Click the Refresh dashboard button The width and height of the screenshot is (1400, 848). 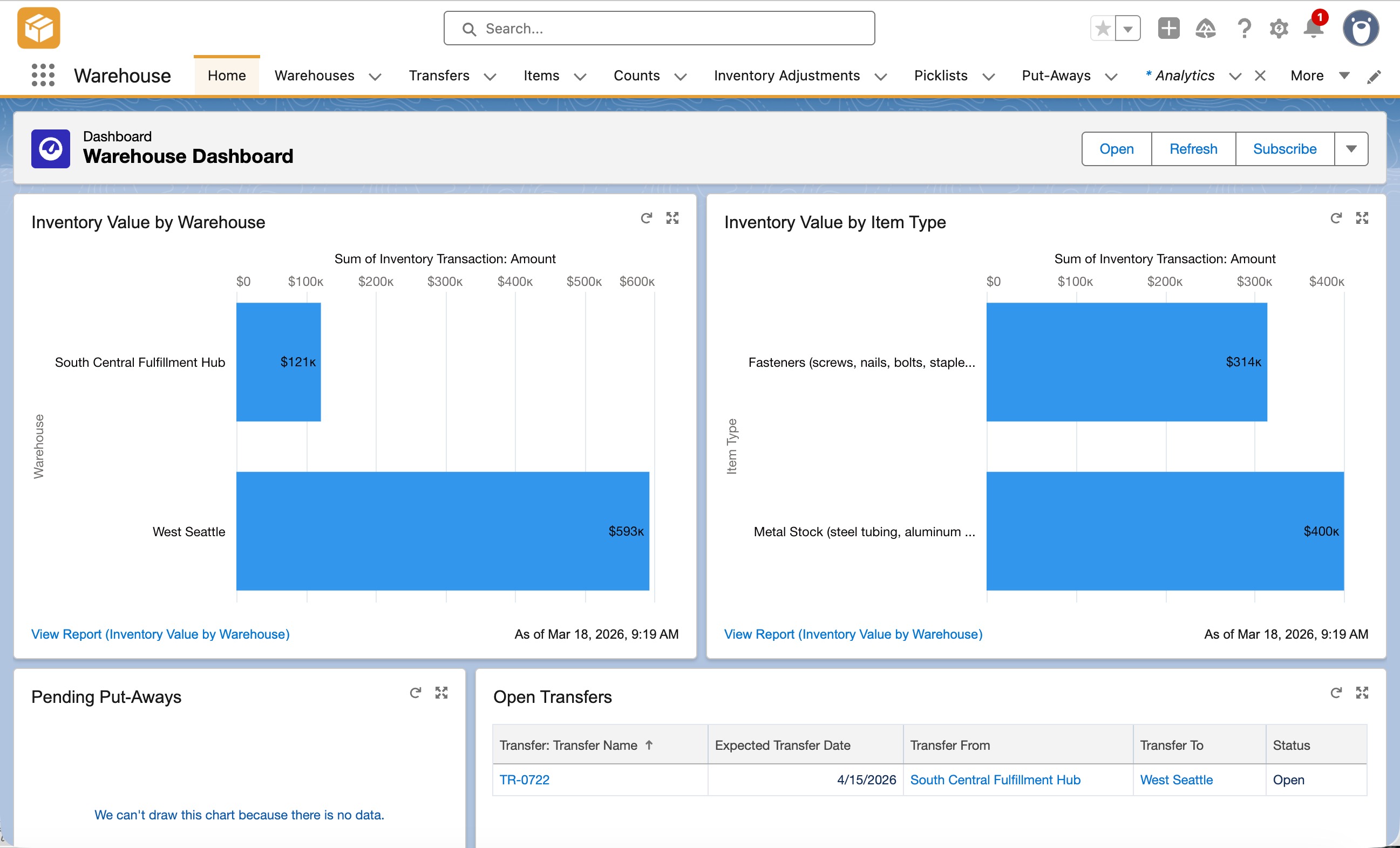pos(1193,149)
